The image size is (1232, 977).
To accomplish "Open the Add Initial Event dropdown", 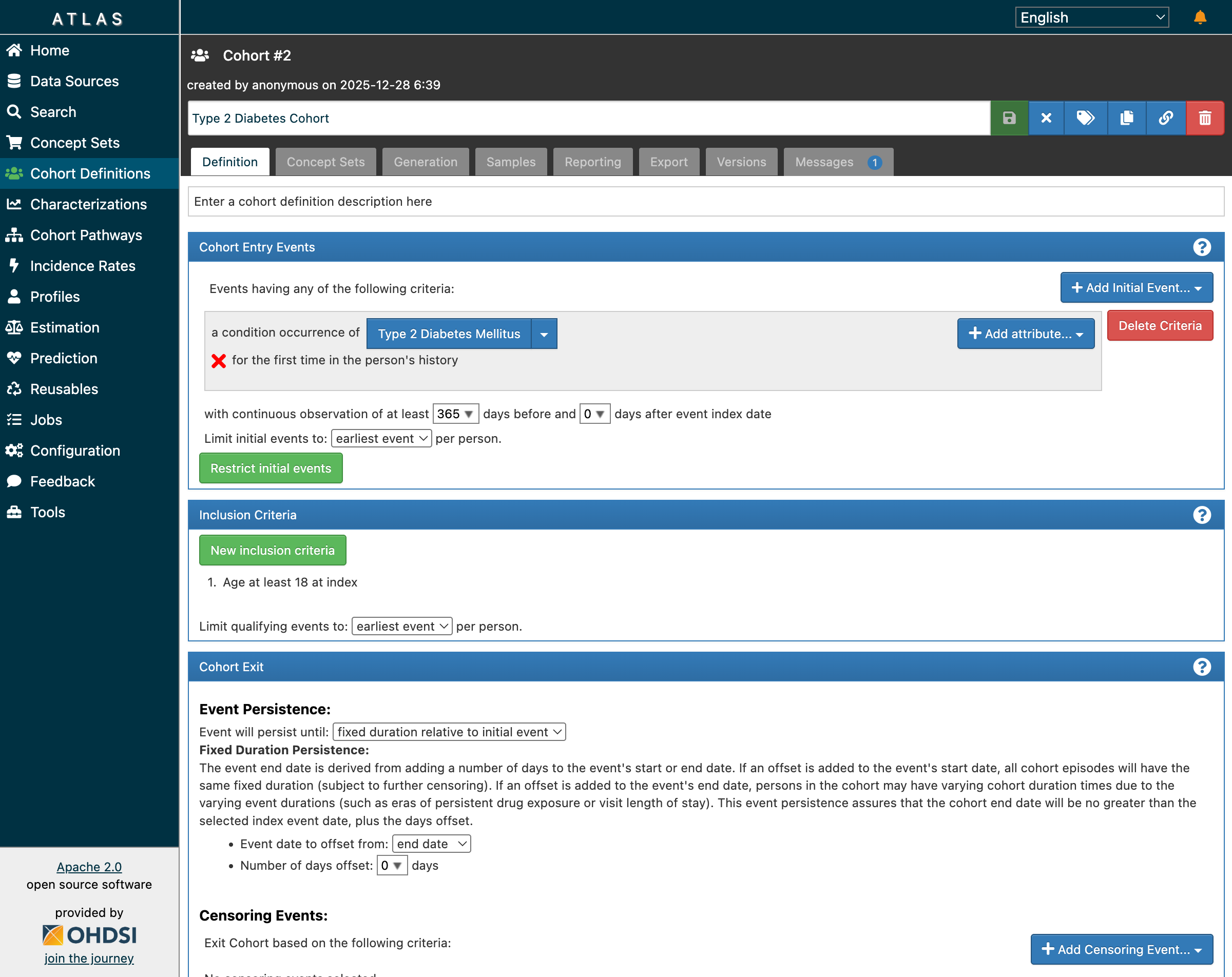I will point(1136,287).
